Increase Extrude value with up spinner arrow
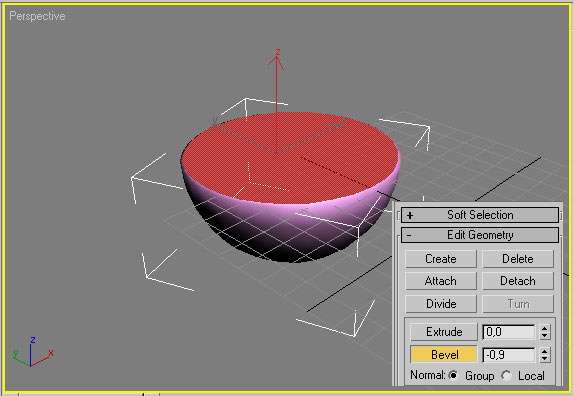This screenshot has width=573, height=396. click(544, 328)
